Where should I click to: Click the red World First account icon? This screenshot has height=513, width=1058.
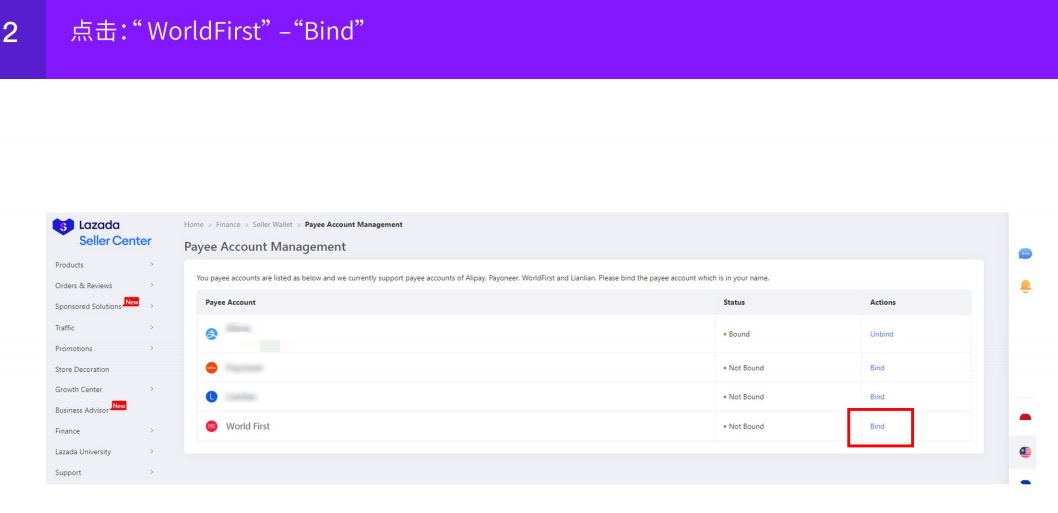212,427
